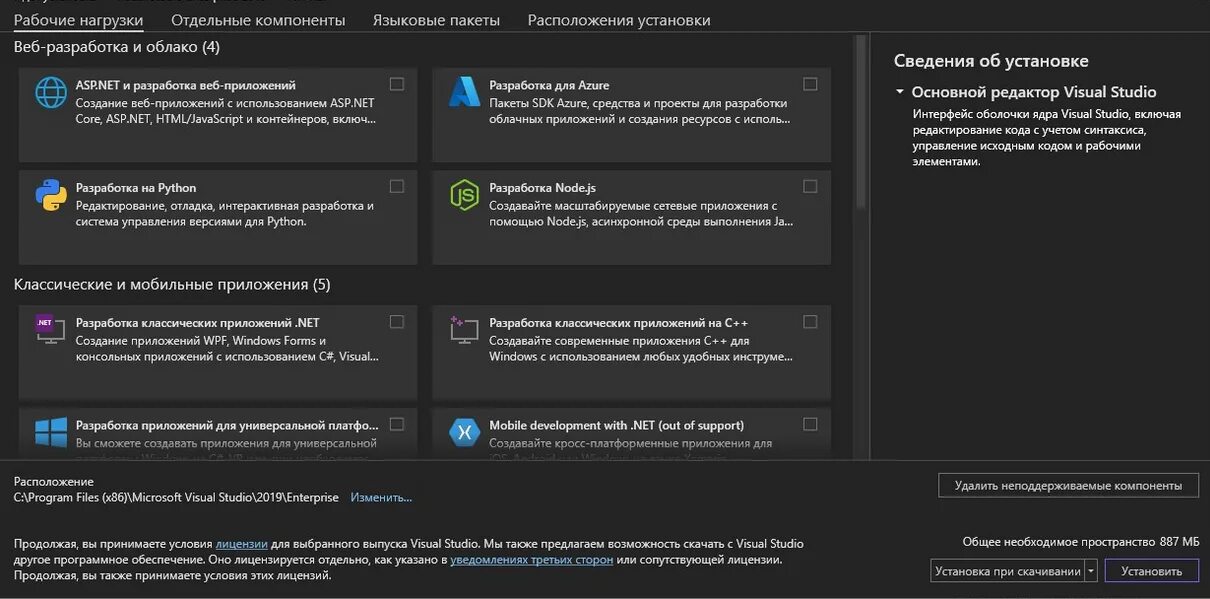Click the Xamarin mobile development icon
1210x599 pixels.
[464, 432]
